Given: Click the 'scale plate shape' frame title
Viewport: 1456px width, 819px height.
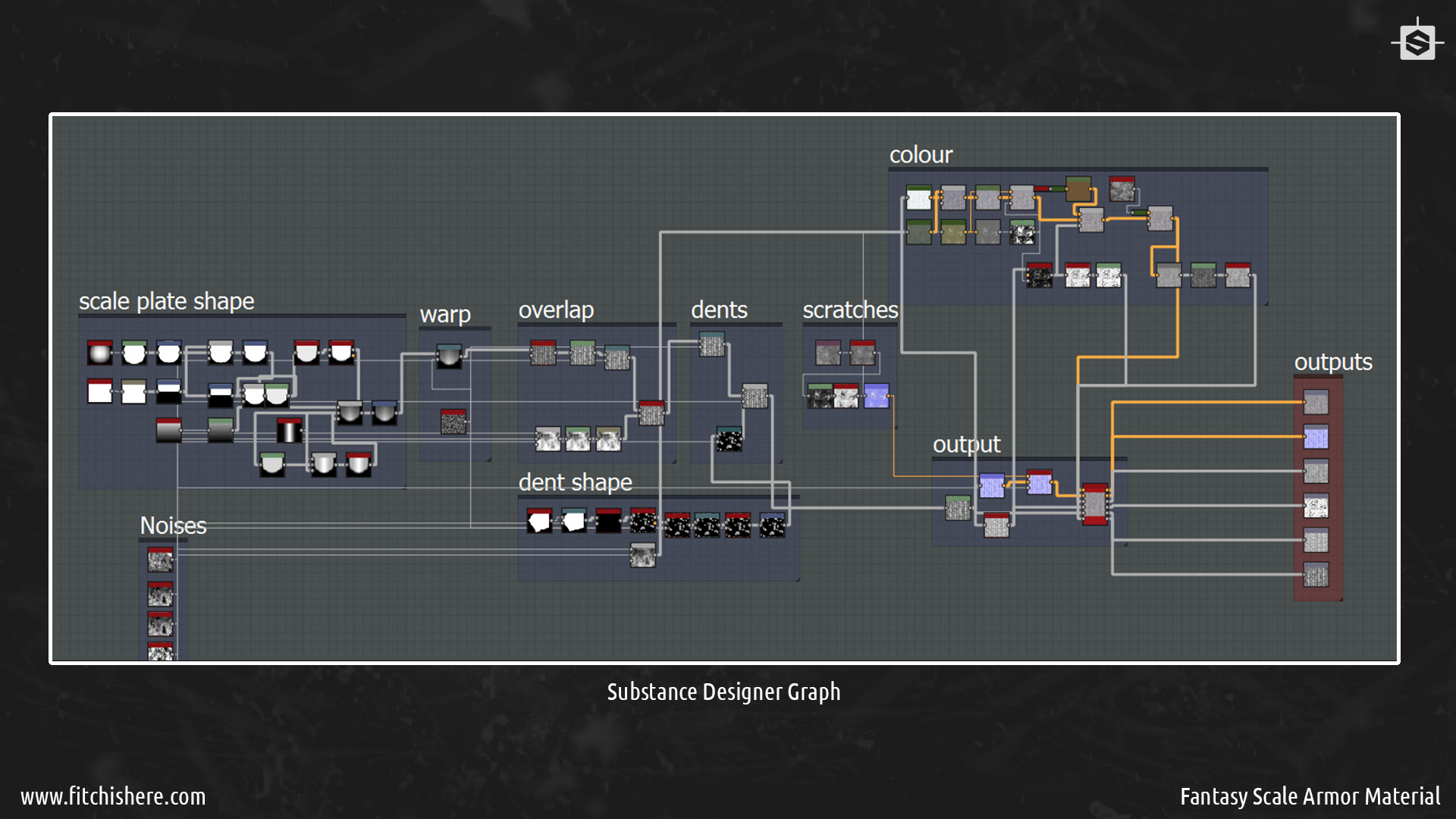Looking at the screenshot, I should coord(166,301).
